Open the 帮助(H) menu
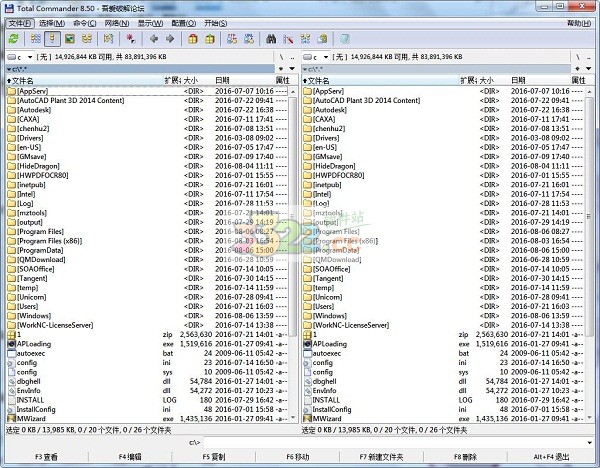Viewport: 600px width, 468px height. pyautogui.click(x=579, y=23)
